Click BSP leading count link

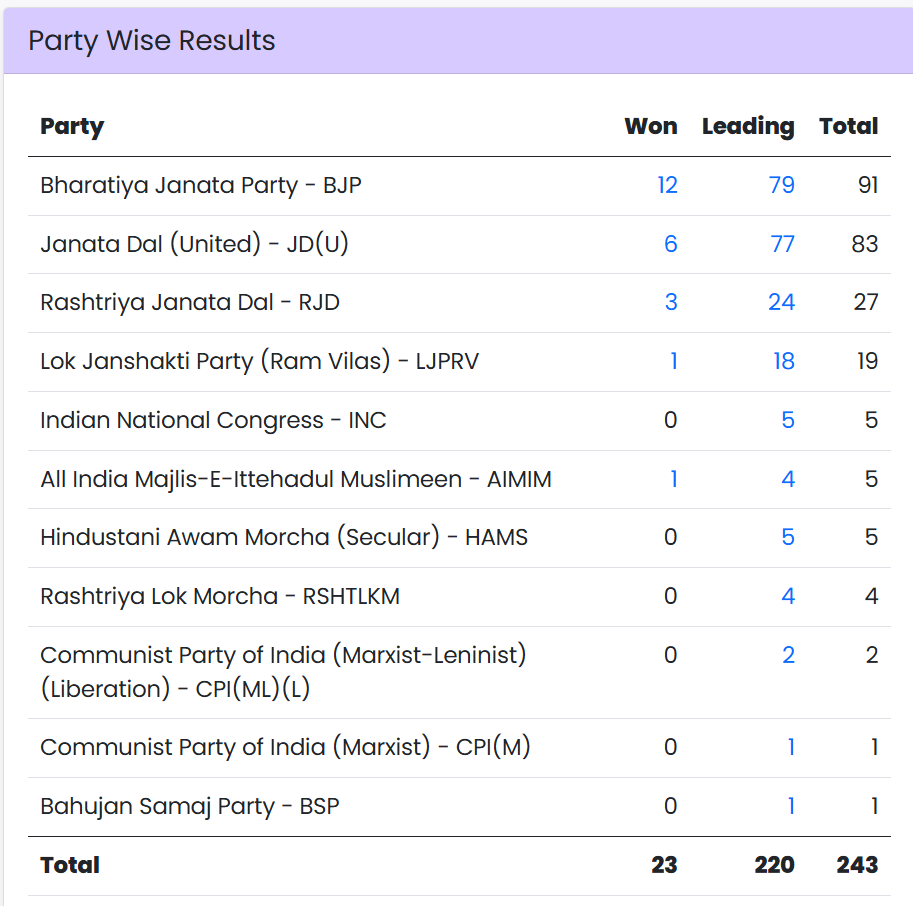pyautogui.click(x=790, y=806)
